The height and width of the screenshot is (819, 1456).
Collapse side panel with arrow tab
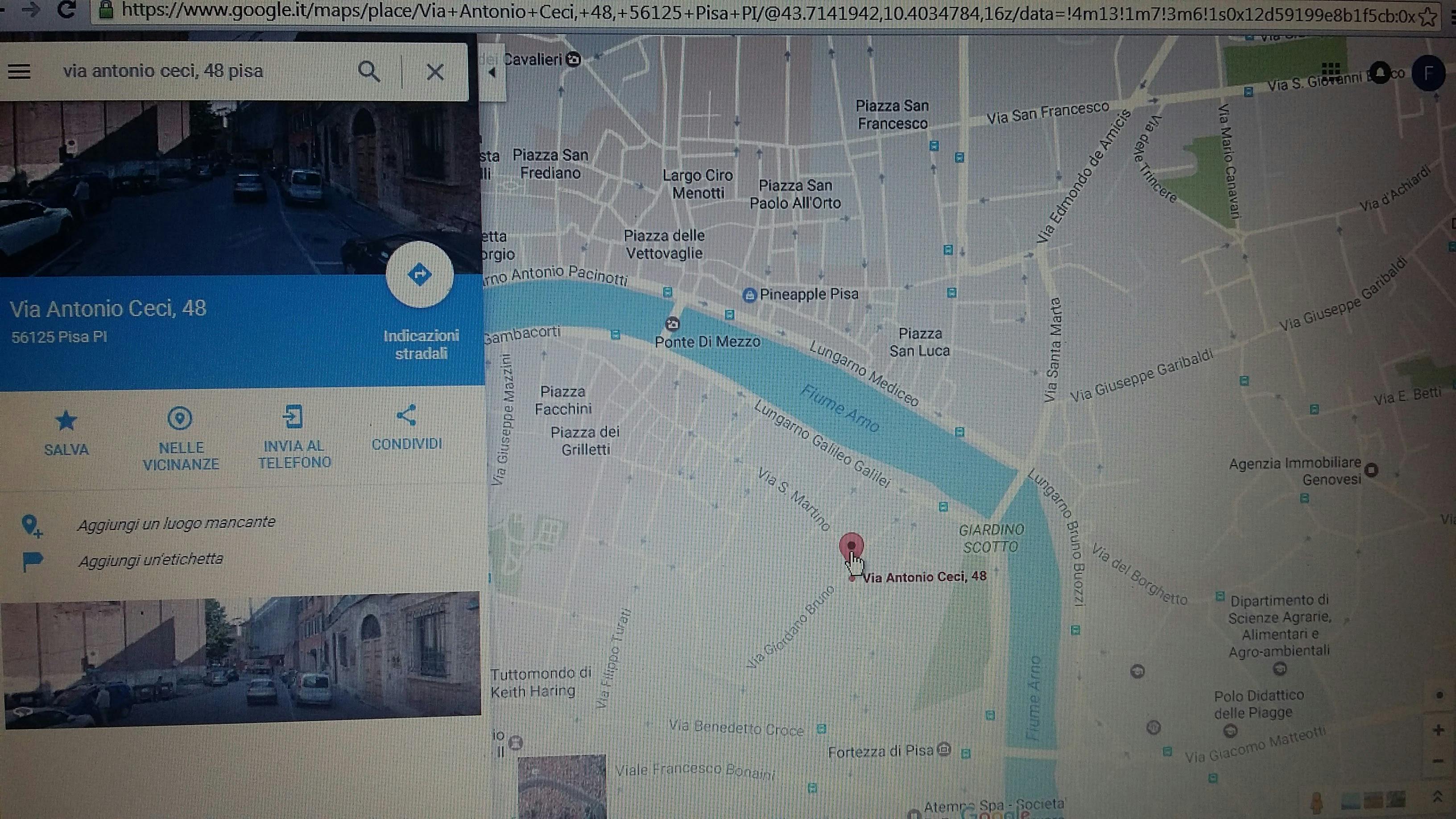click(x=492, y=72)
